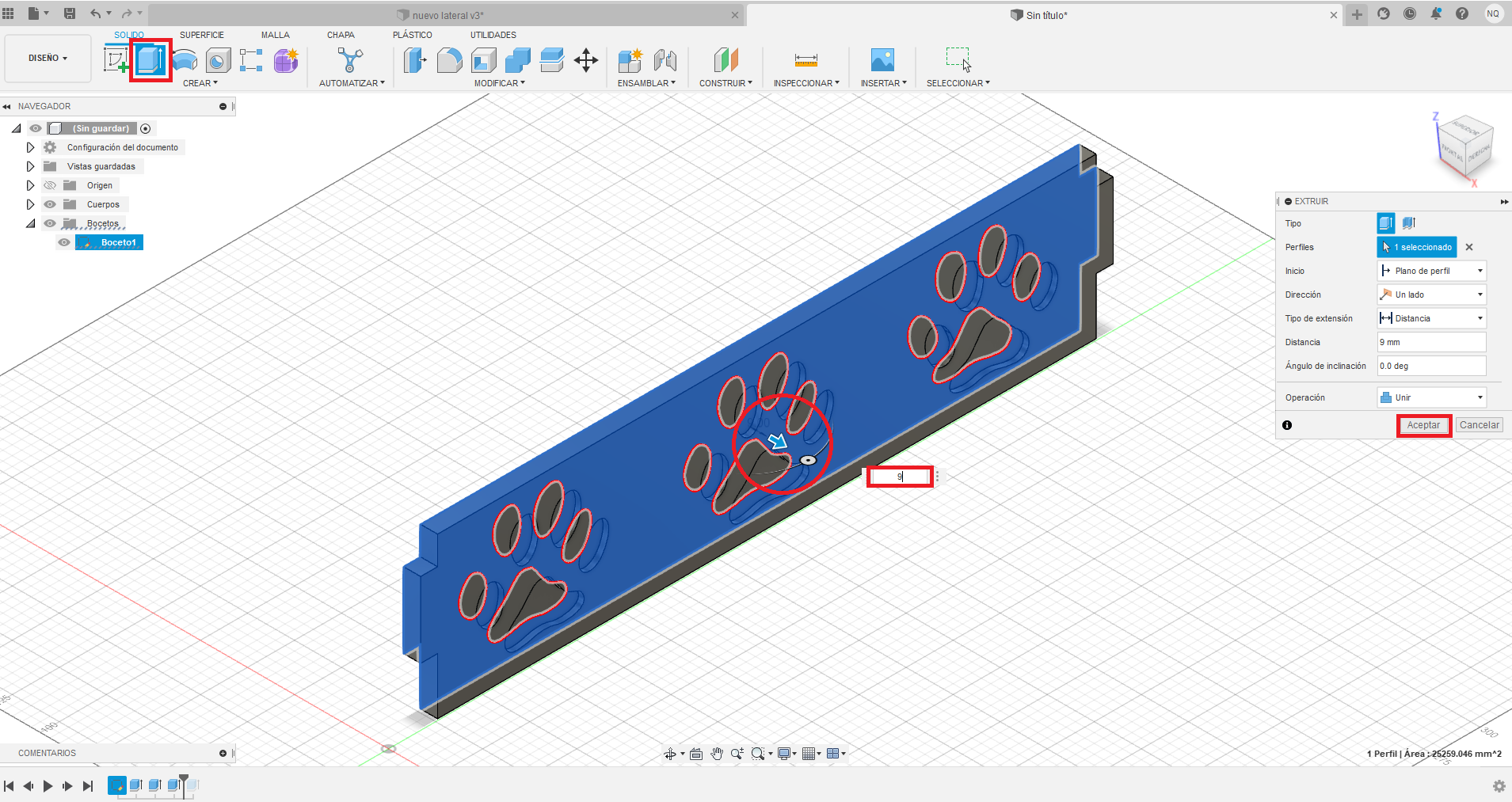Viewport: 1512px width, 802px height.
Task: Activate the root component radio button
Action: [x=146, y=128]
